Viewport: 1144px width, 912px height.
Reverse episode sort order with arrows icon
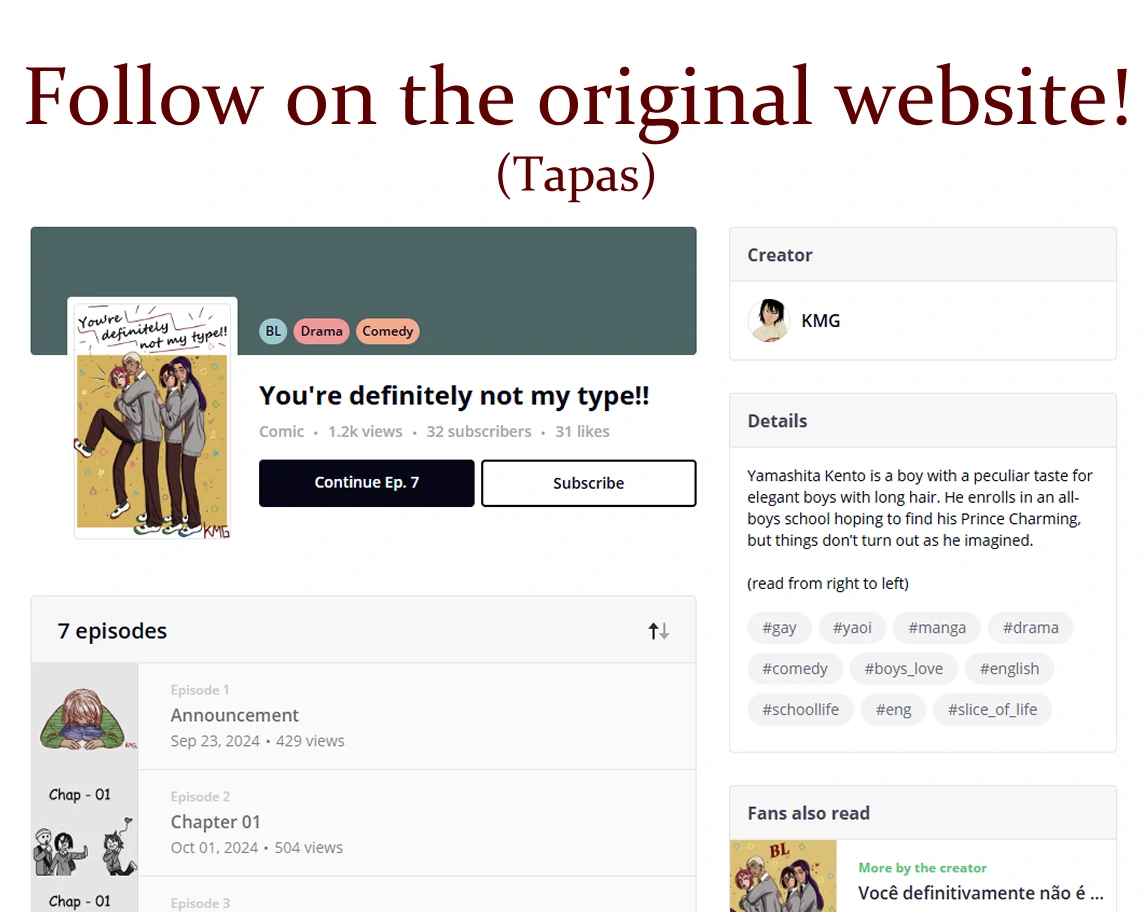coord(658,631)
